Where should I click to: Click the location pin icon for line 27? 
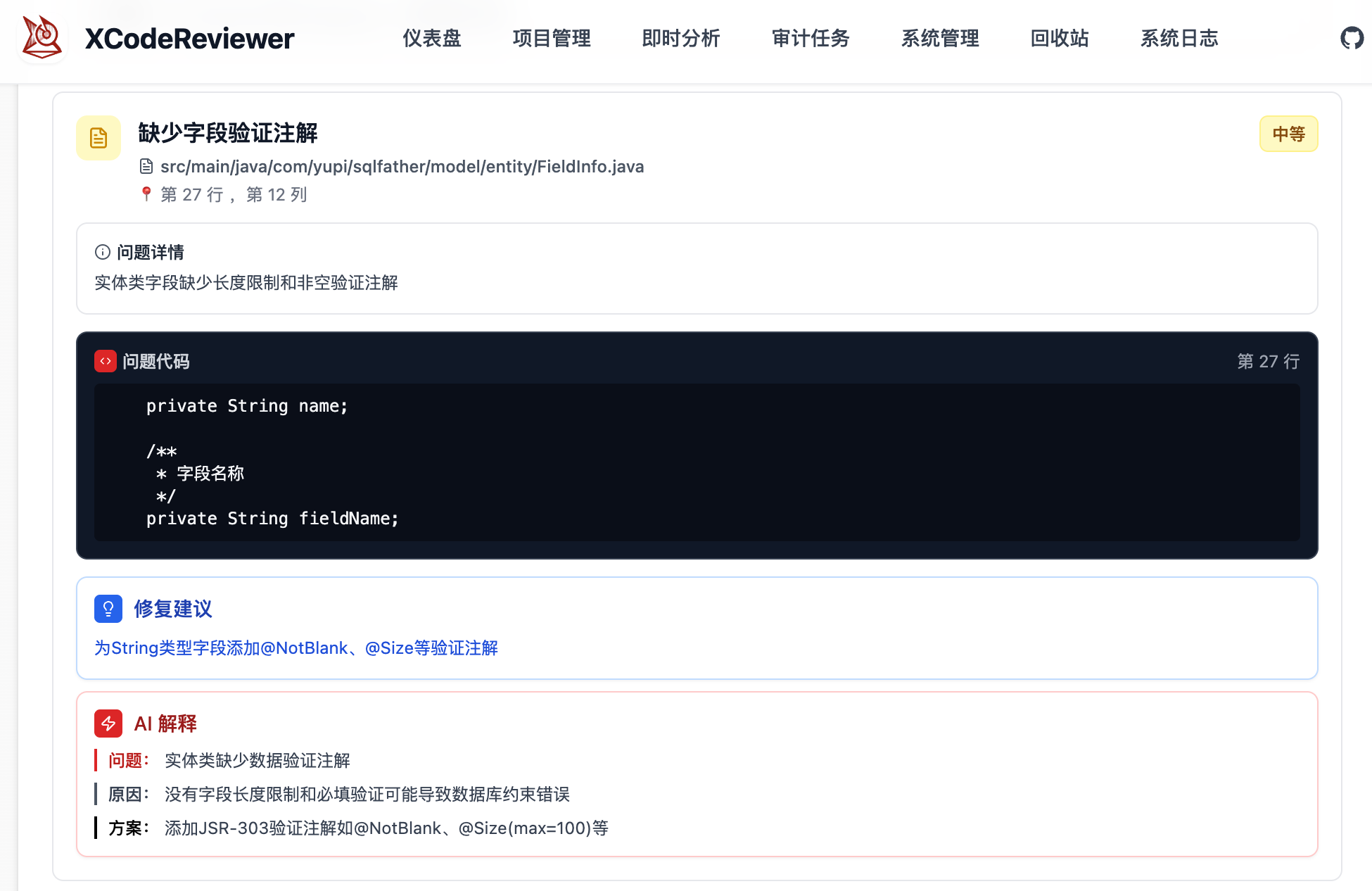pos(146,193)
